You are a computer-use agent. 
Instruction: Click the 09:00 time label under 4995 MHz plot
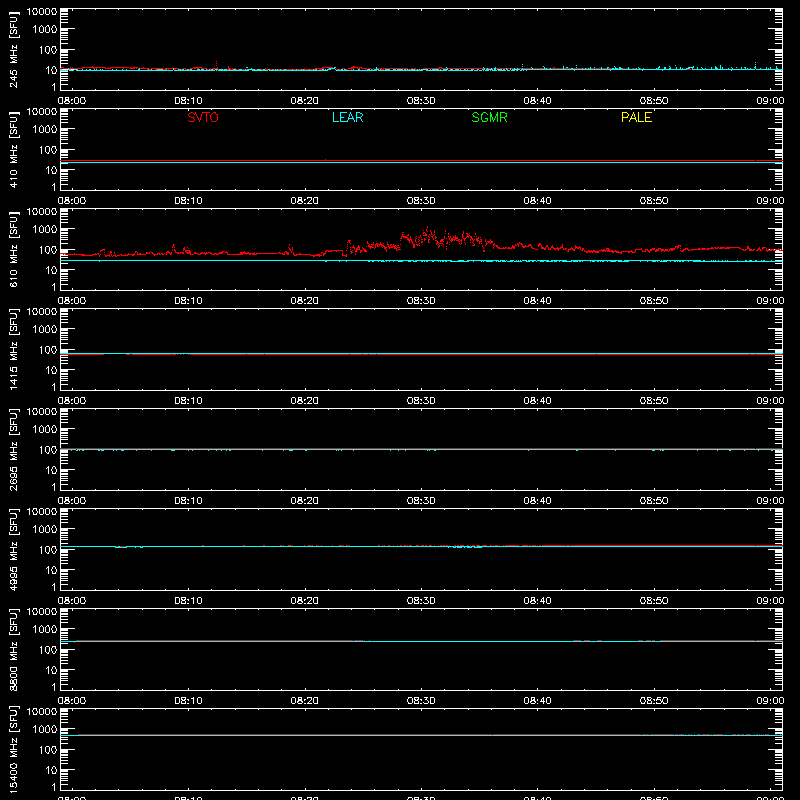770,601
